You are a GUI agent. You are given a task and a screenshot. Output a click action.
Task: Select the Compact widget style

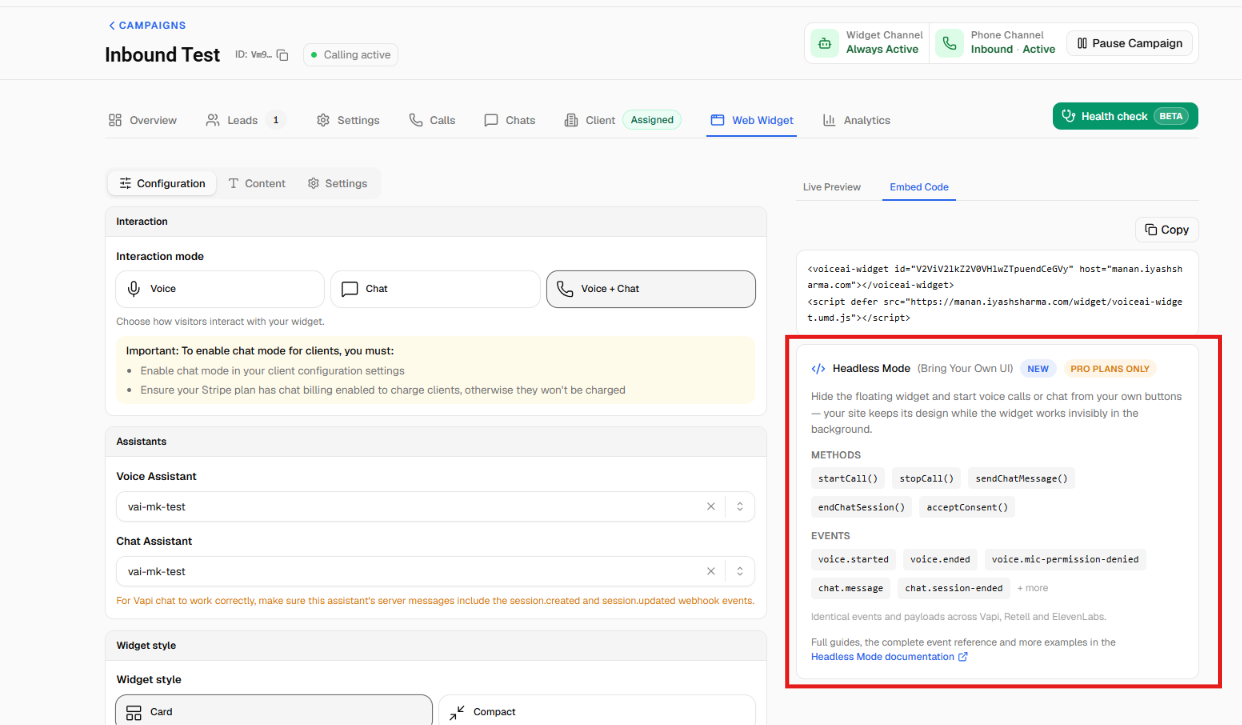click(596, 711)
